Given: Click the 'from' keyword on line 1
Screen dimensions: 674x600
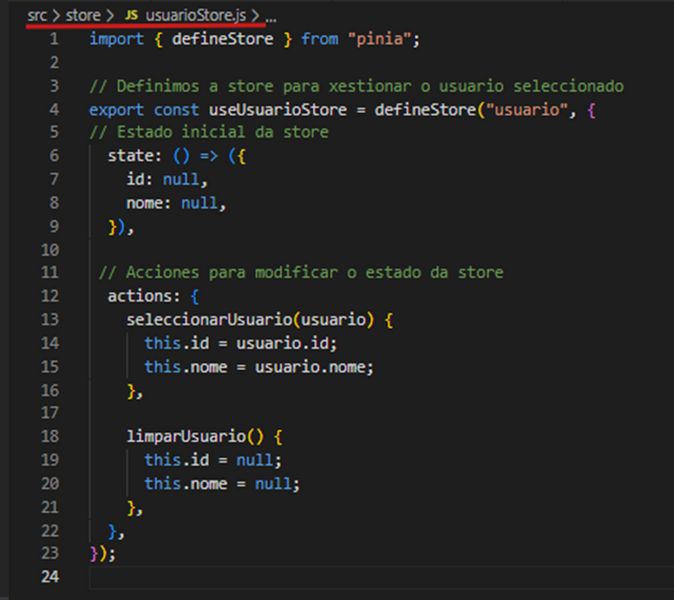Looking at the screenshot, I should (319, 39).
